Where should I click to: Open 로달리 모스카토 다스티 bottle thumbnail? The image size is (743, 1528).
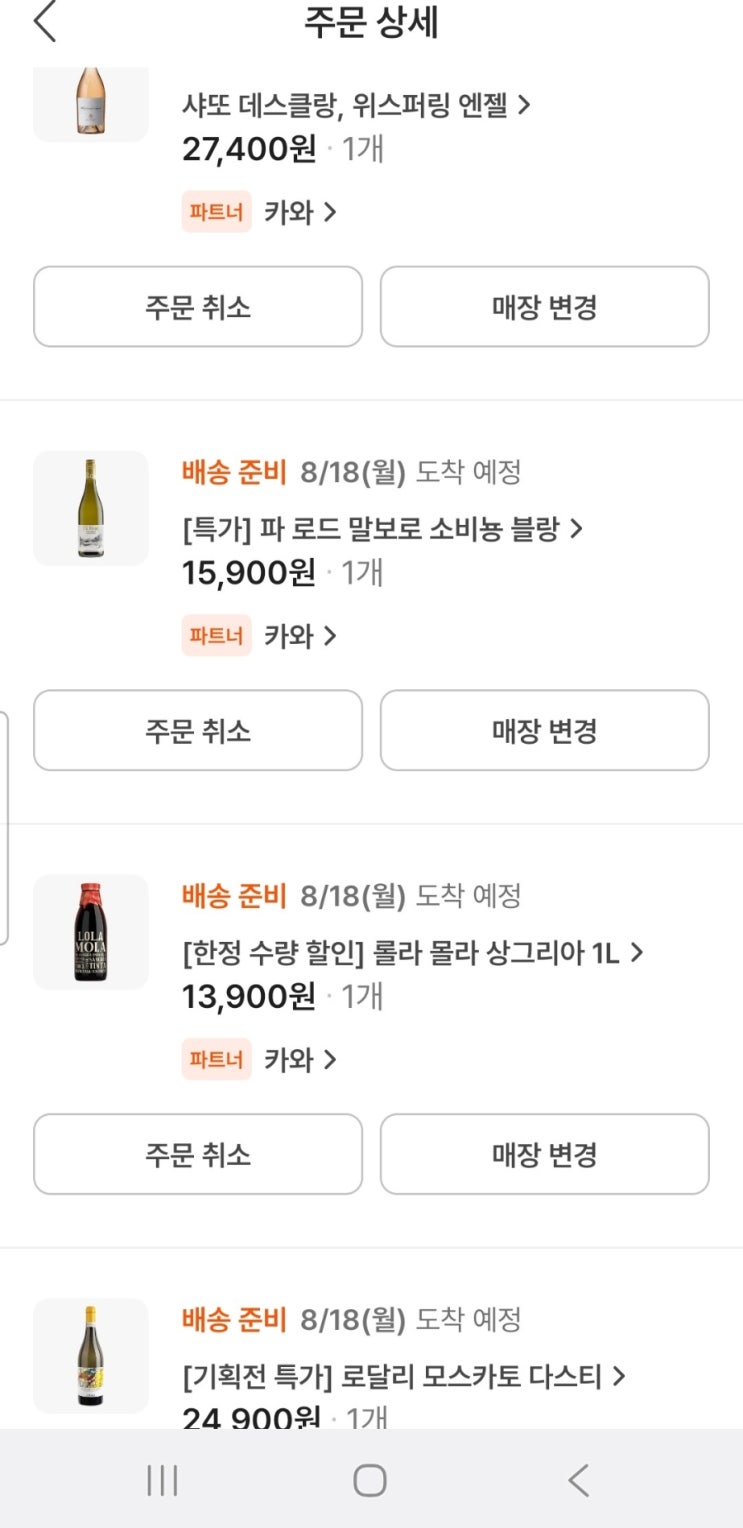90,1355
